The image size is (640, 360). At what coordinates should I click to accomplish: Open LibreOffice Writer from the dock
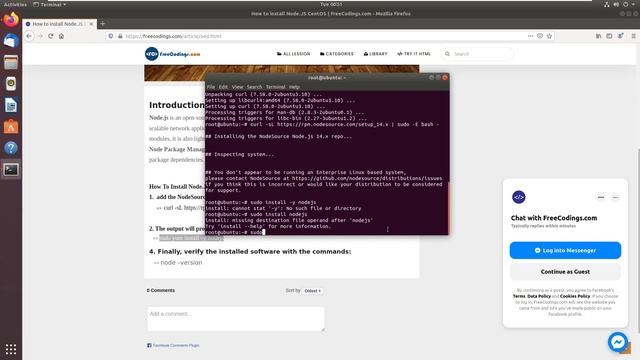pyautogui.click(x=11, y=105)
